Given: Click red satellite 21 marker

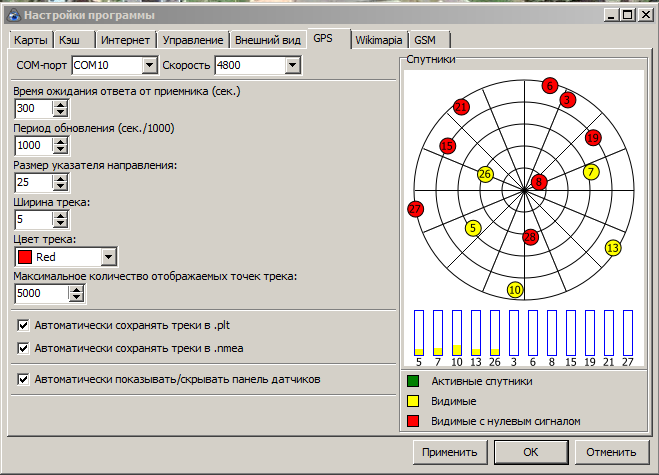Looking at the screenshot, I should 461,106.
